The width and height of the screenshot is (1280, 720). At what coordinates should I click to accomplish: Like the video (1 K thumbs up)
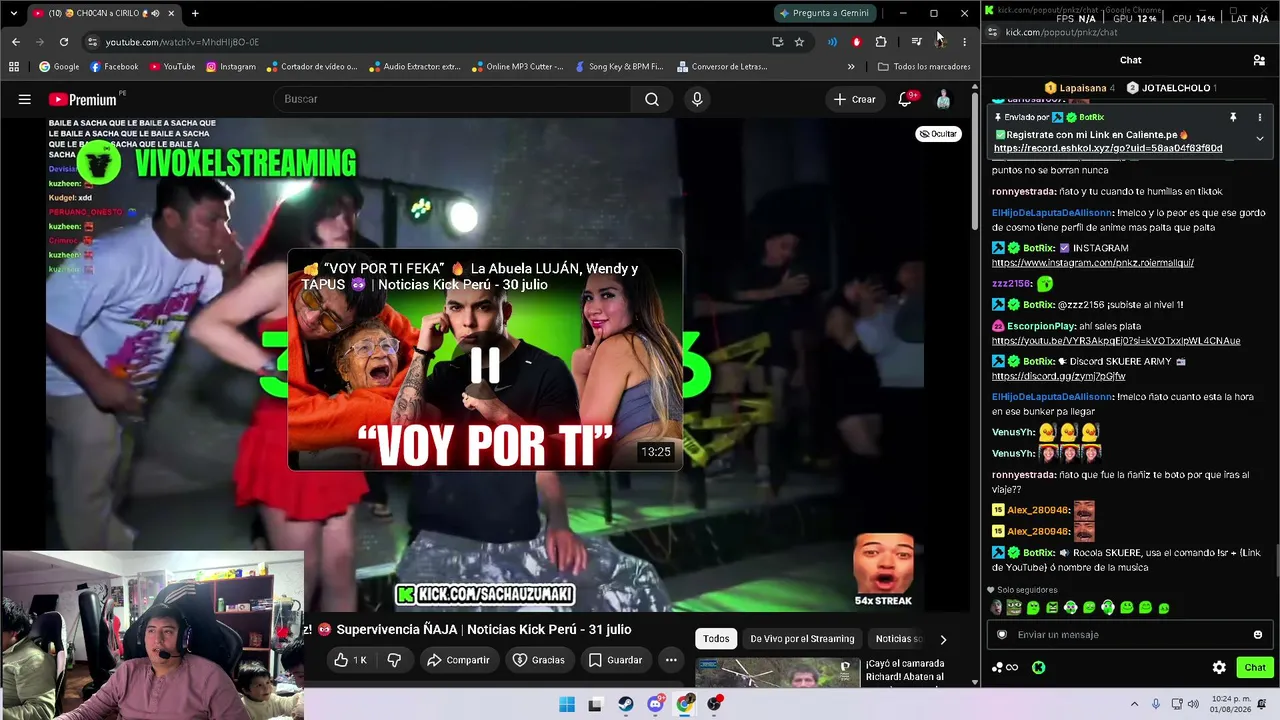(351, 660)
